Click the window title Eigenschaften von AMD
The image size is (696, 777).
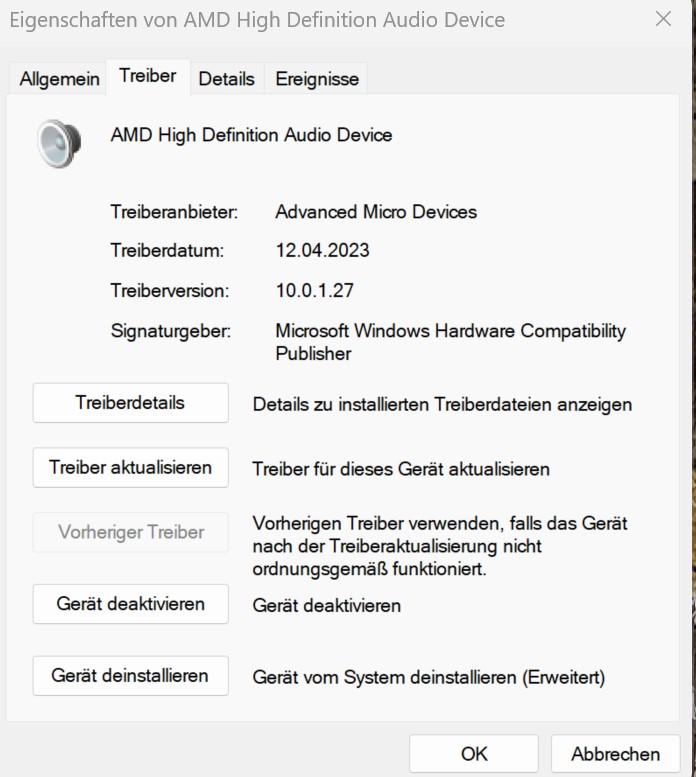click(x=257, y=20)
